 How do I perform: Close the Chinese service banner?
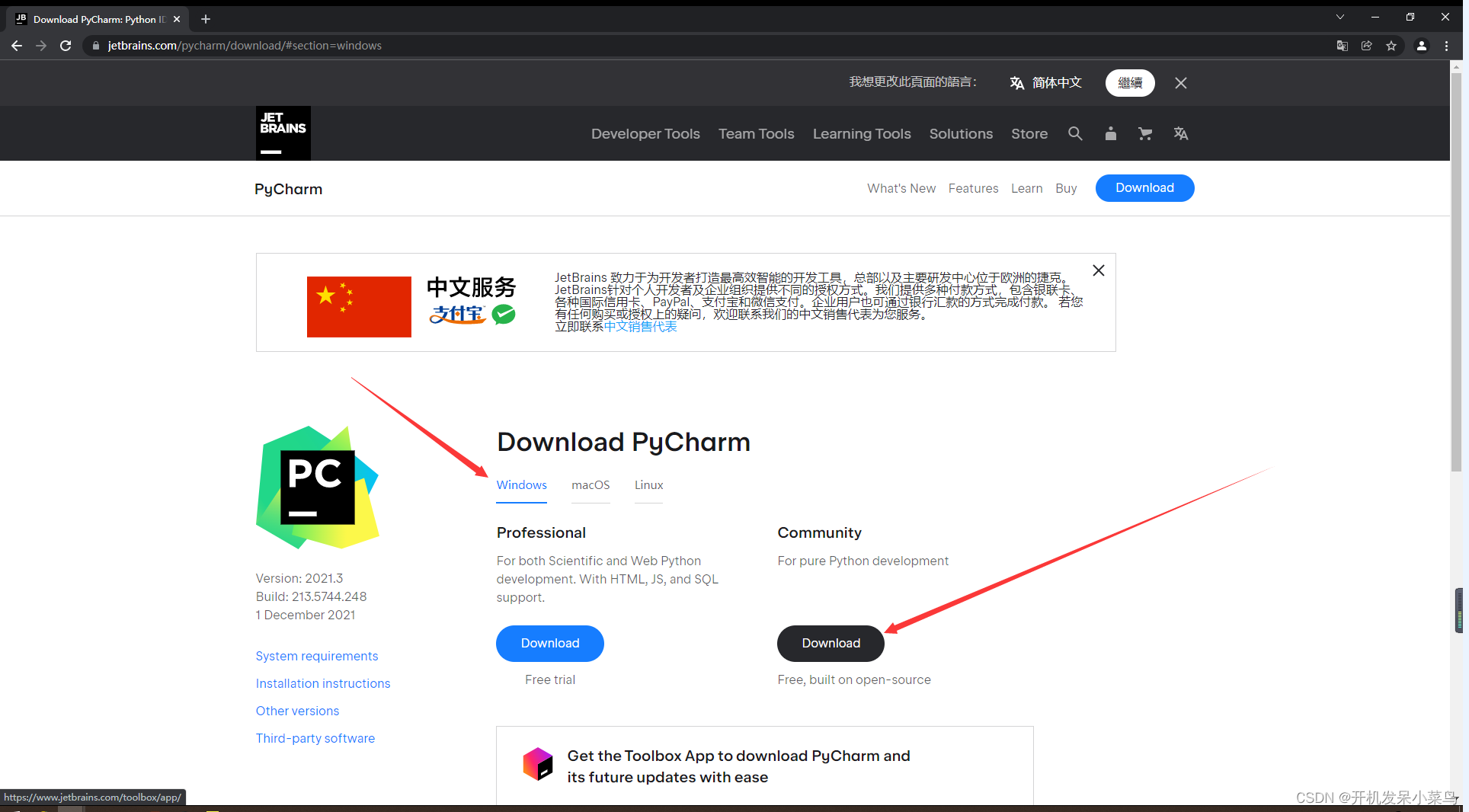(x=1099, y=270)
